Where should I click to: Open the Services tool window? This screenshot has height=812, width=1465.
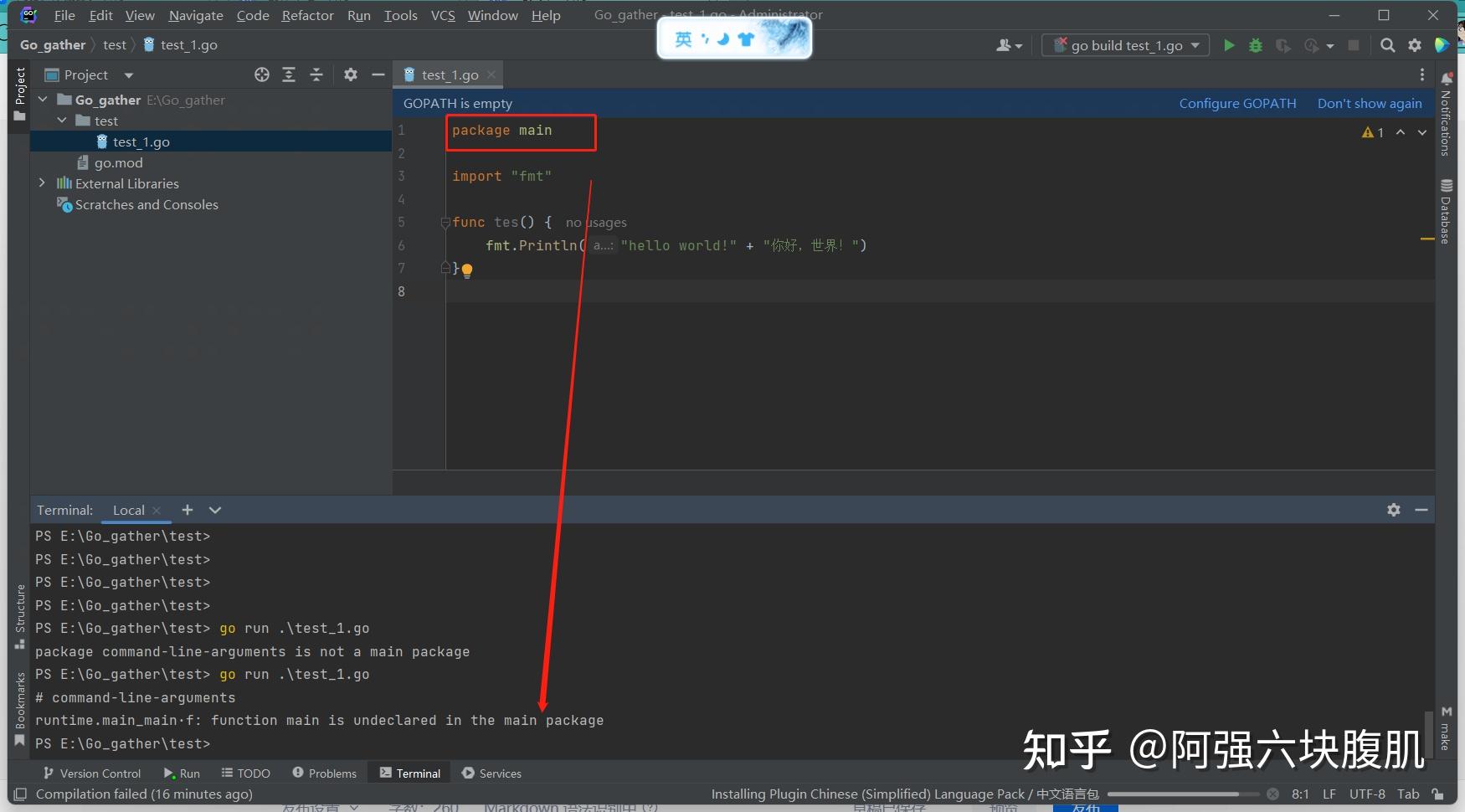tap(492, 773)
